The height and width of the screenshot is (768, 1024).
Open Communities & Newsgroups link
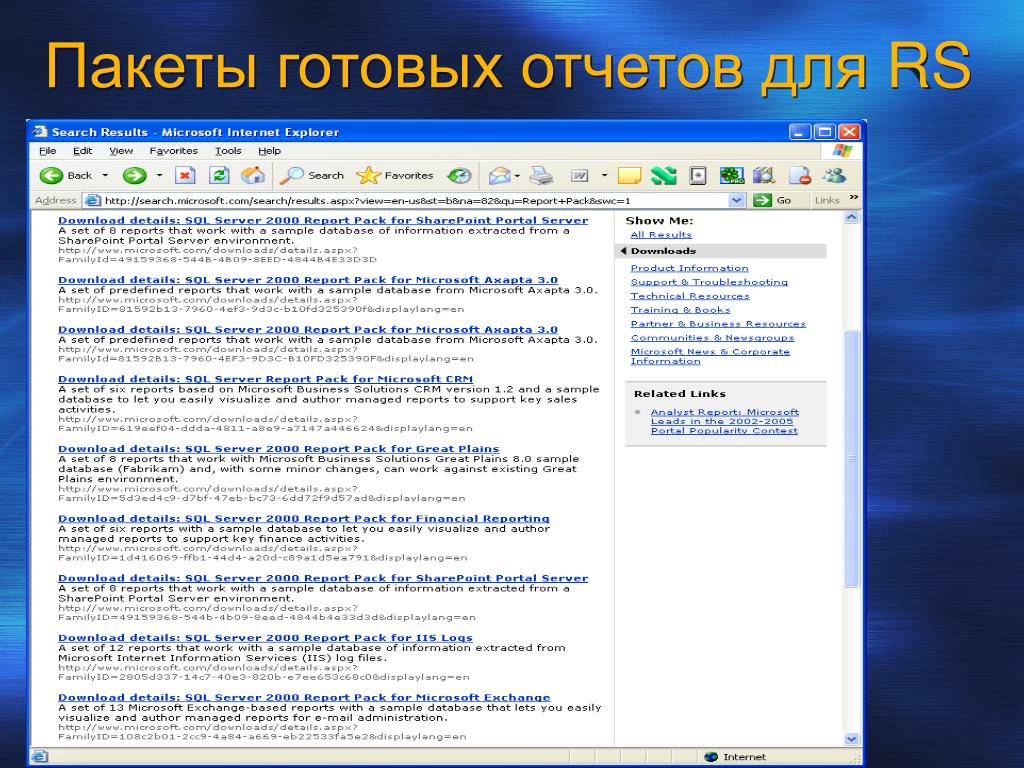712,338
